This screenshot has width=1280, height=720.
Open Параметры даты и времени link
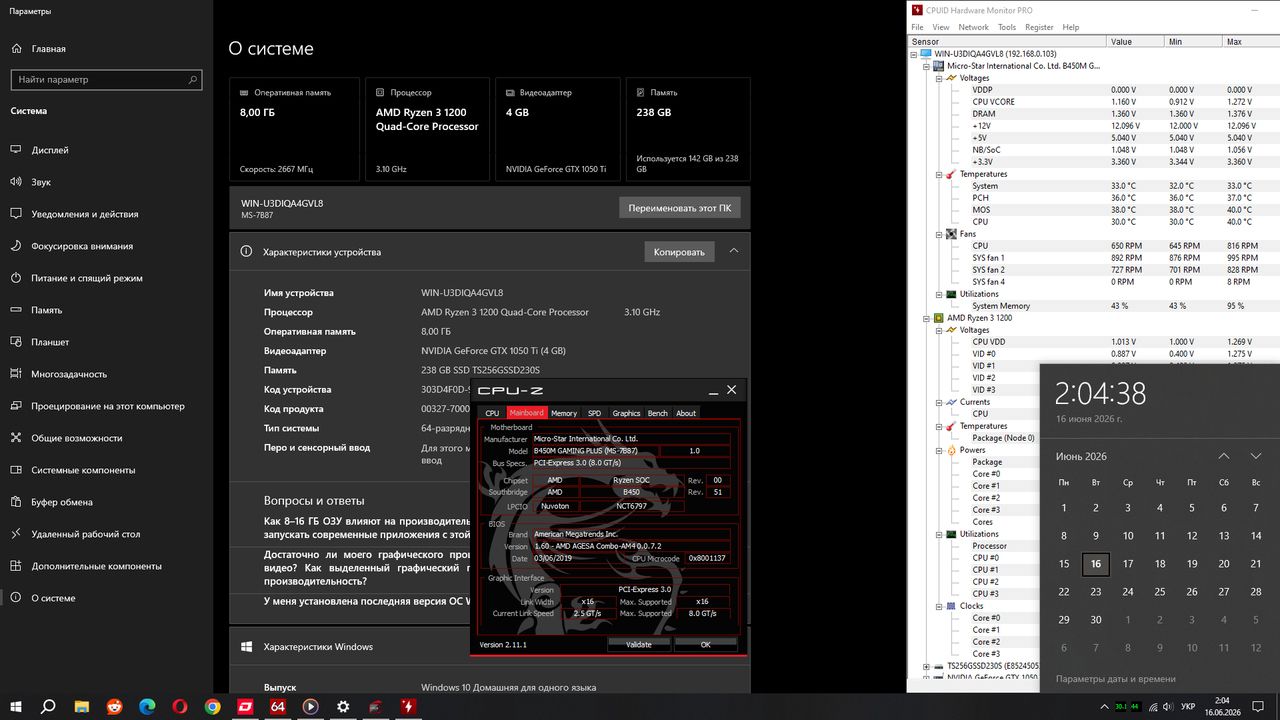coord(1115,679)
